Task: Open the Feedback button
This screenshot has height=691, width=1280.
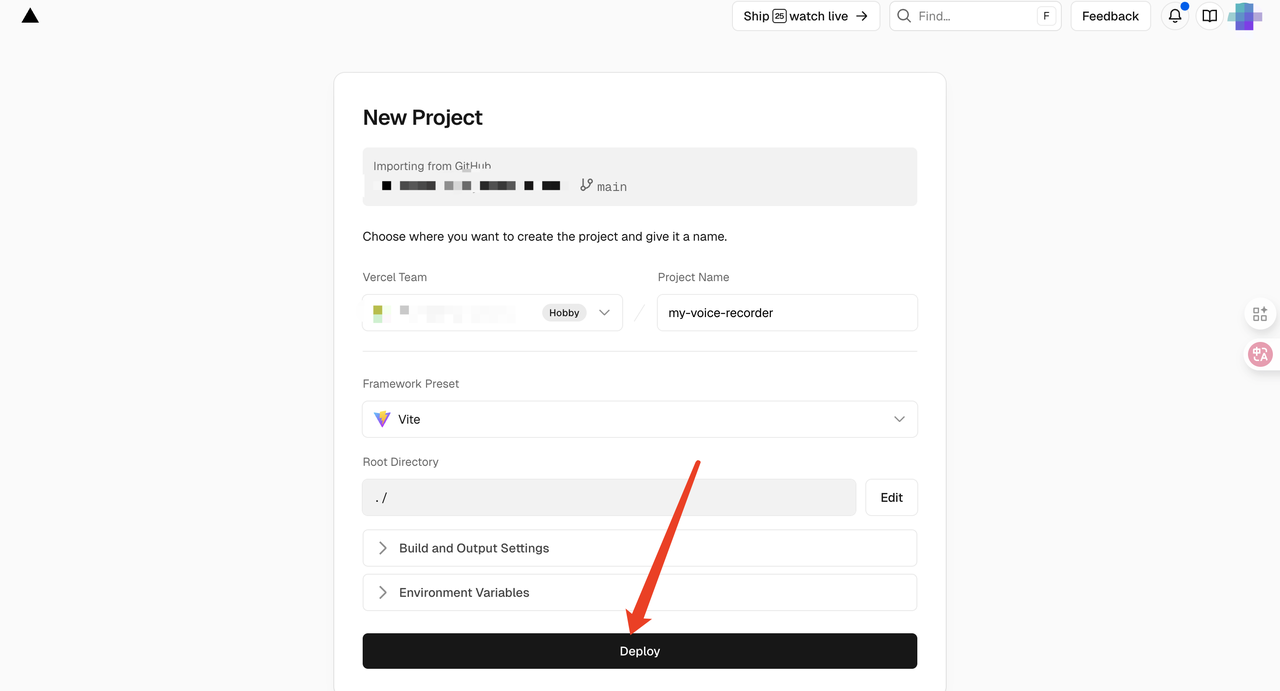Action: pos(1110,16)
